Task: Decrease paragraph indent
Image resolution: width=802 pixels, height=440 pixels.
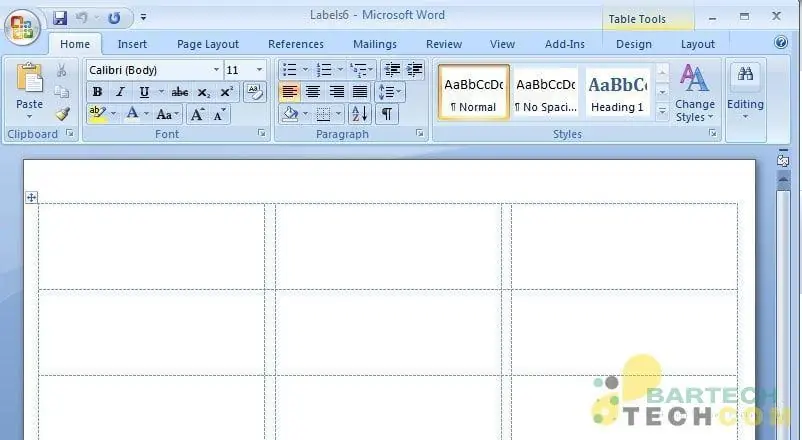Action: pos(392,70)
